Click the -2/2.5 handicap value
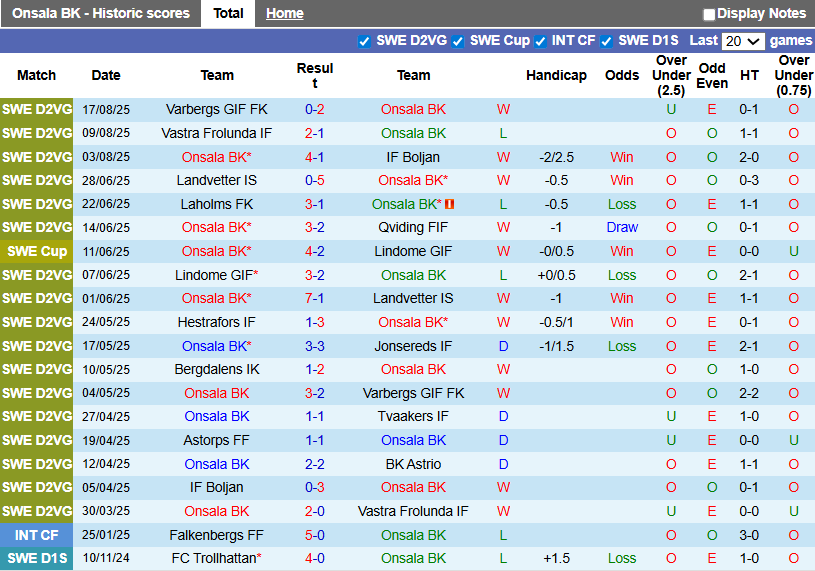This screenshot has width=815, height=571. pos(556,157)
